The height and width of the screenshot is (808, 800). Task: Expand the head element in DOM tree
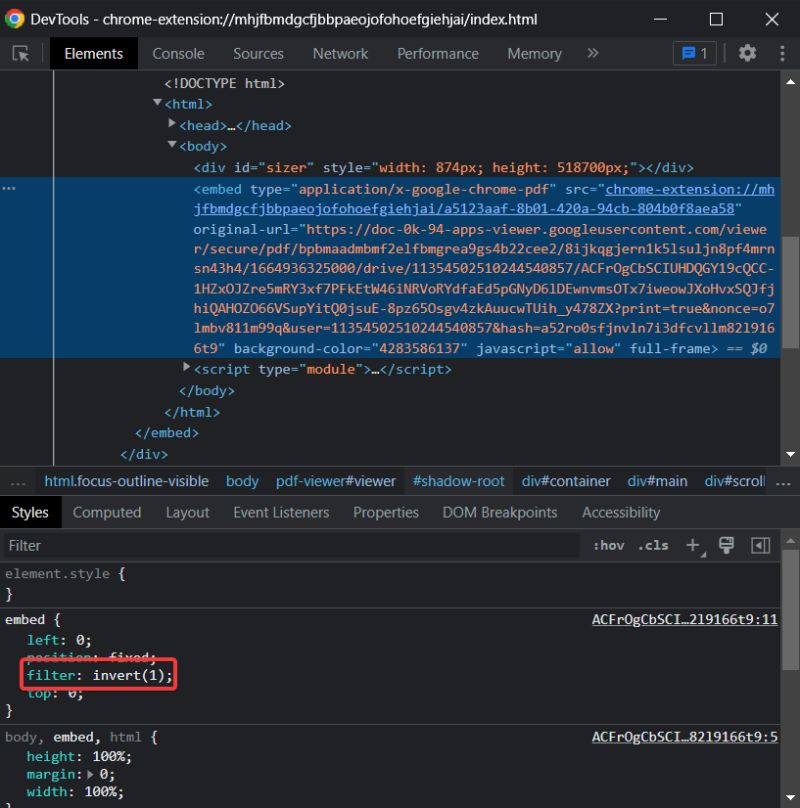(172, 124)
